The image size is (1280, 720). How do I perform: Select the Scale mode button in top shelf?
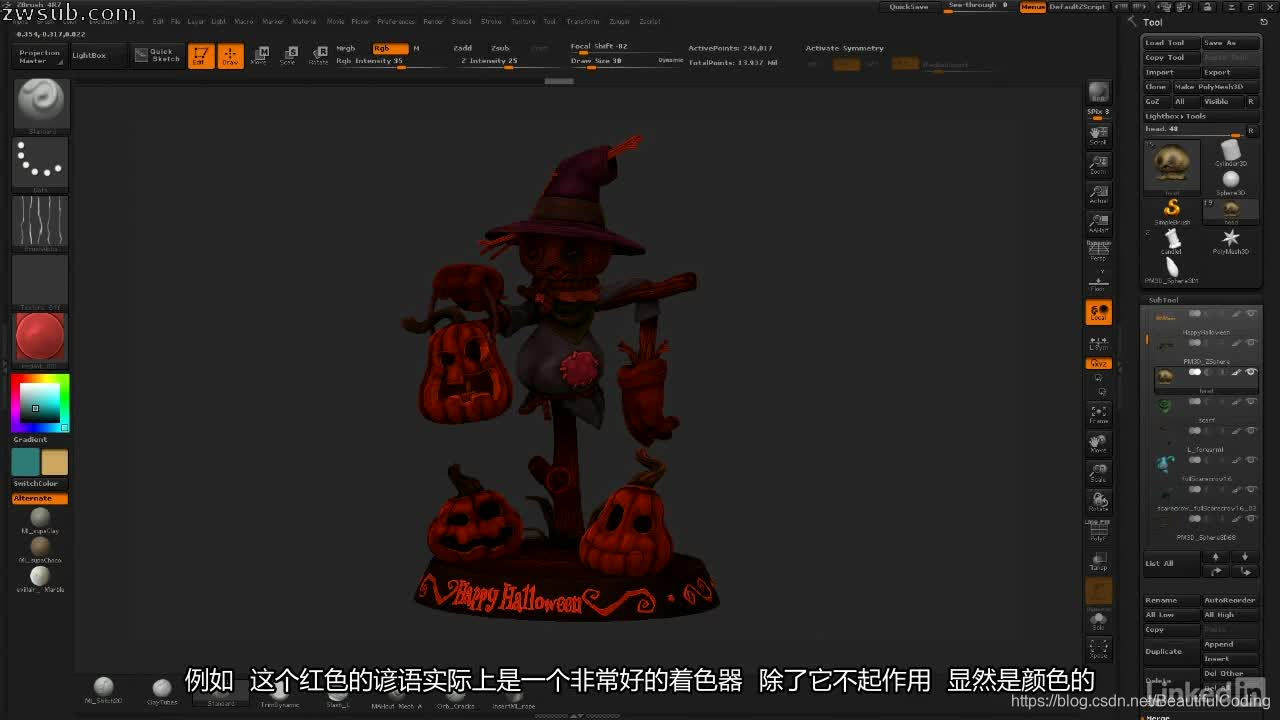click(x=289, y=56)
